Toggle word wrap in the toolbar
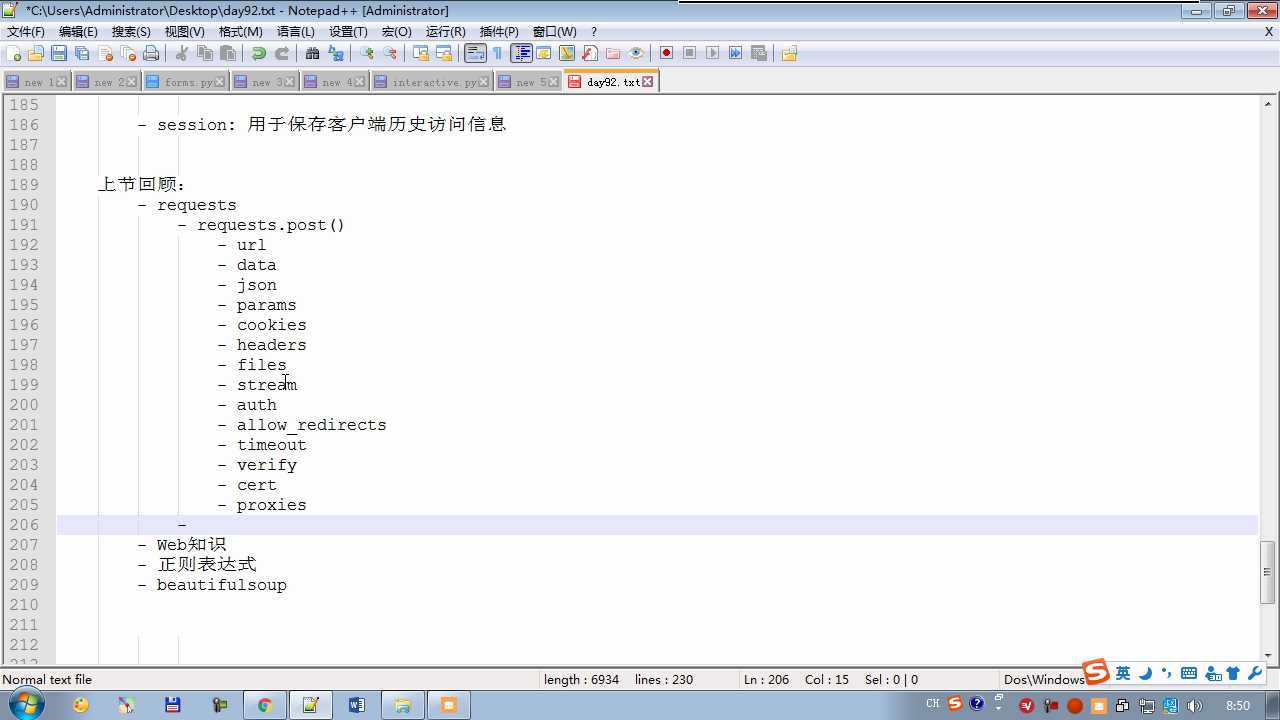 (x=475, y=53)
